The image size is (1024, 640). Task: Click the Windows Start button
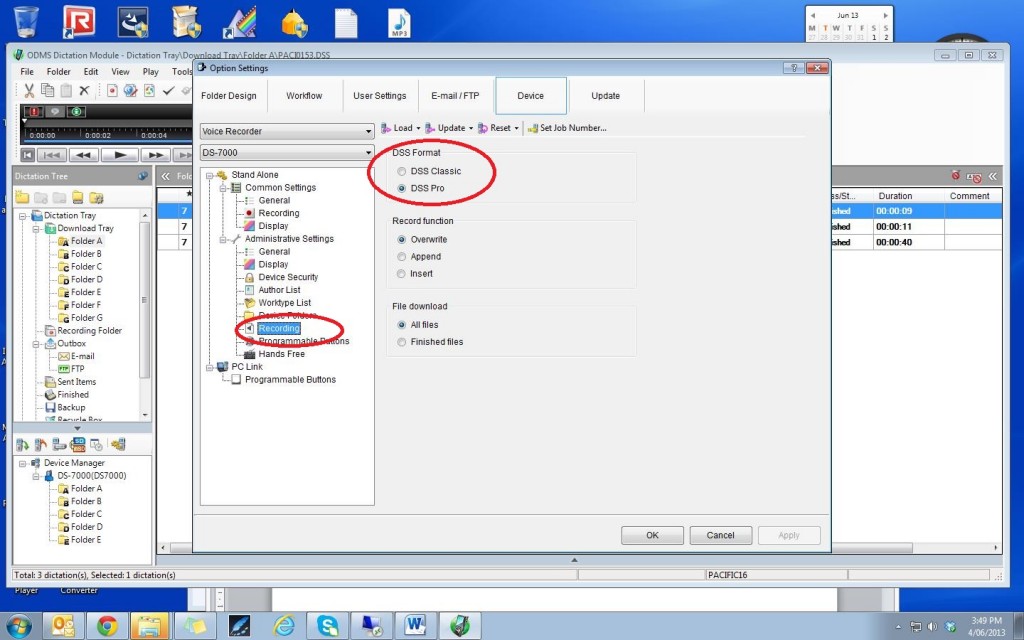pos(18,626)
